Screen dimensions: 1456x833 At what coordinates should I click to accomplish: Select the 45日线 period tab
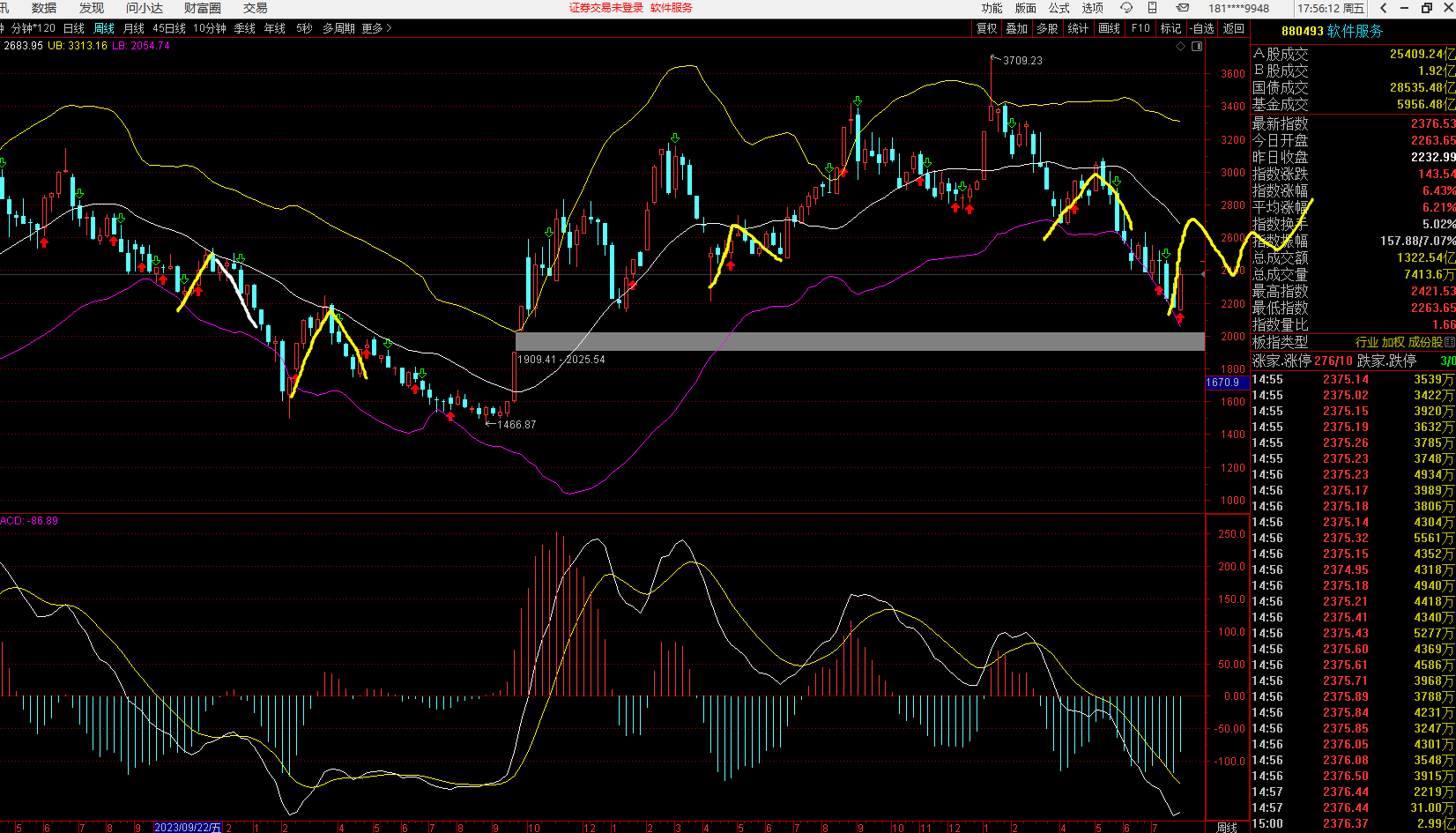(169, 28)
